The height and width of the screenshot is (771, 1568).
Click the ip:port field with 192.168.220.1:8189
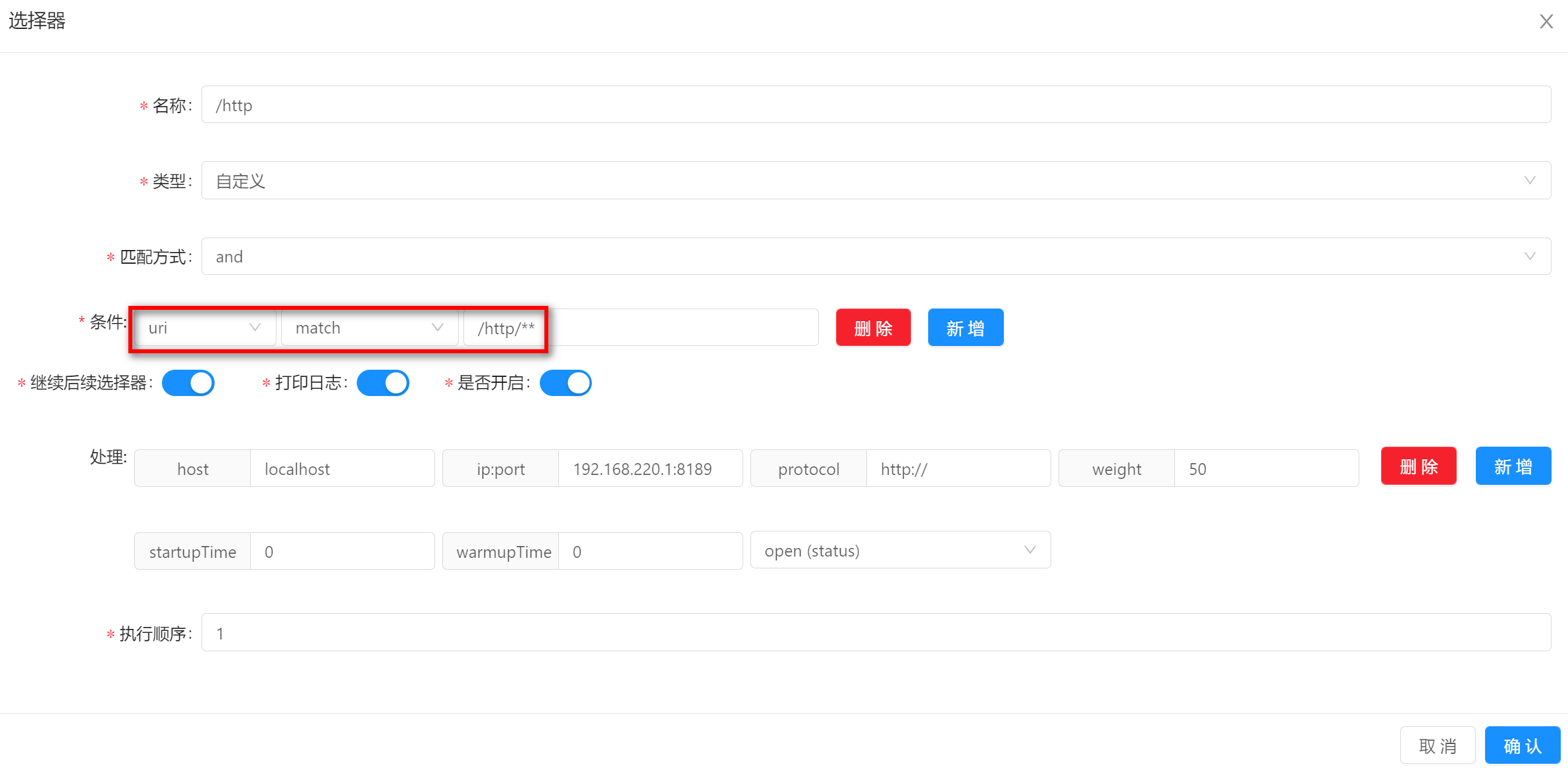tap(650, 469)
